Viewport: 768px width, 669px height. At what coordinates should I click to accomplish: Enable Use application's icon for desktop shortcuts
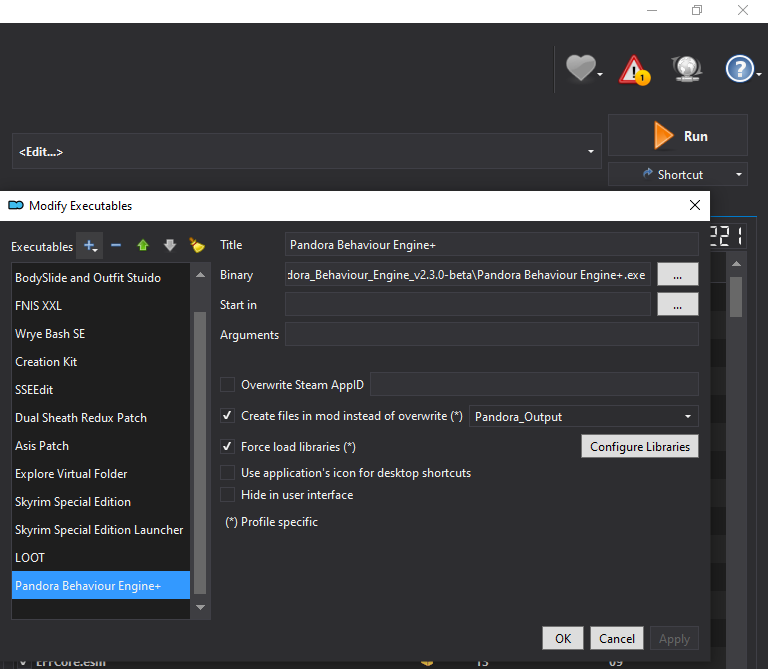[x=227, y=473]
